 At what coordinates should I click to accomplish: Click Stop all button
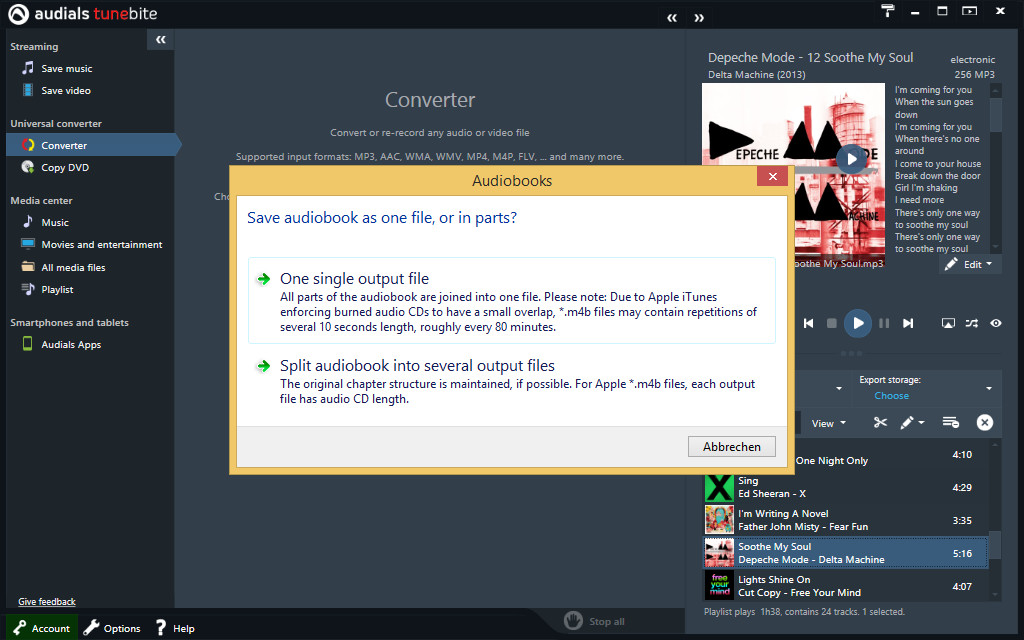594,621
